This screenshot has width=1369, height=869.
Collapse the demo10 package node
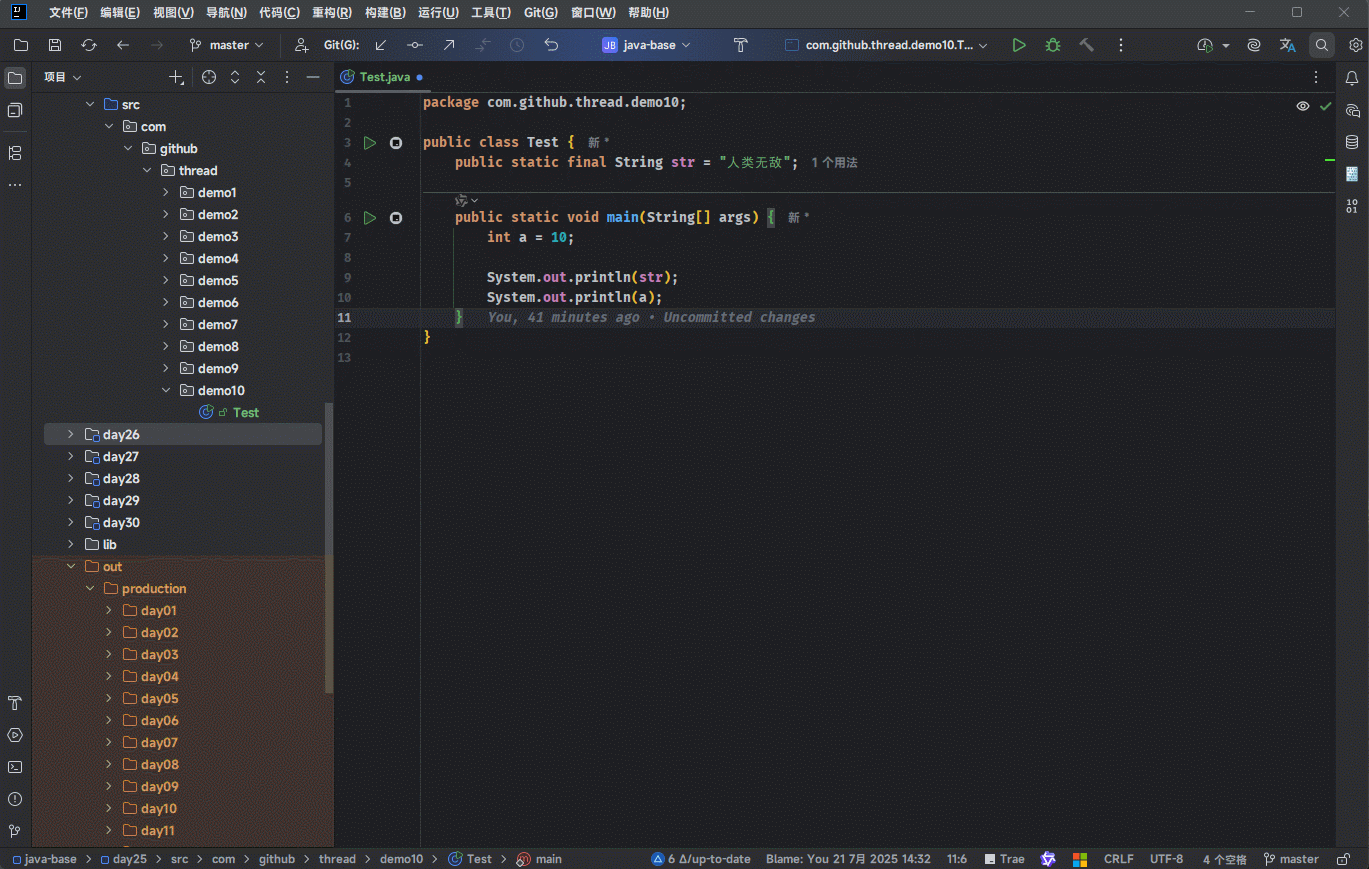click(166, 390)
